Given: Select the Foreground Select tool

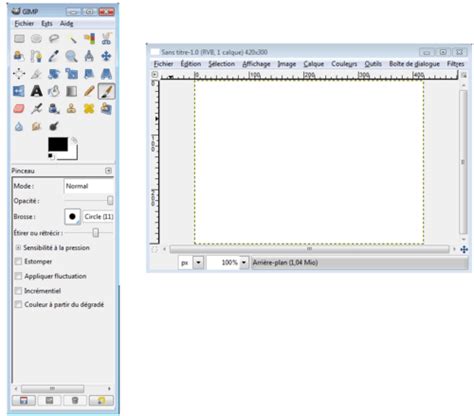Looking at the screenshot, I should (x=19, y=56).
